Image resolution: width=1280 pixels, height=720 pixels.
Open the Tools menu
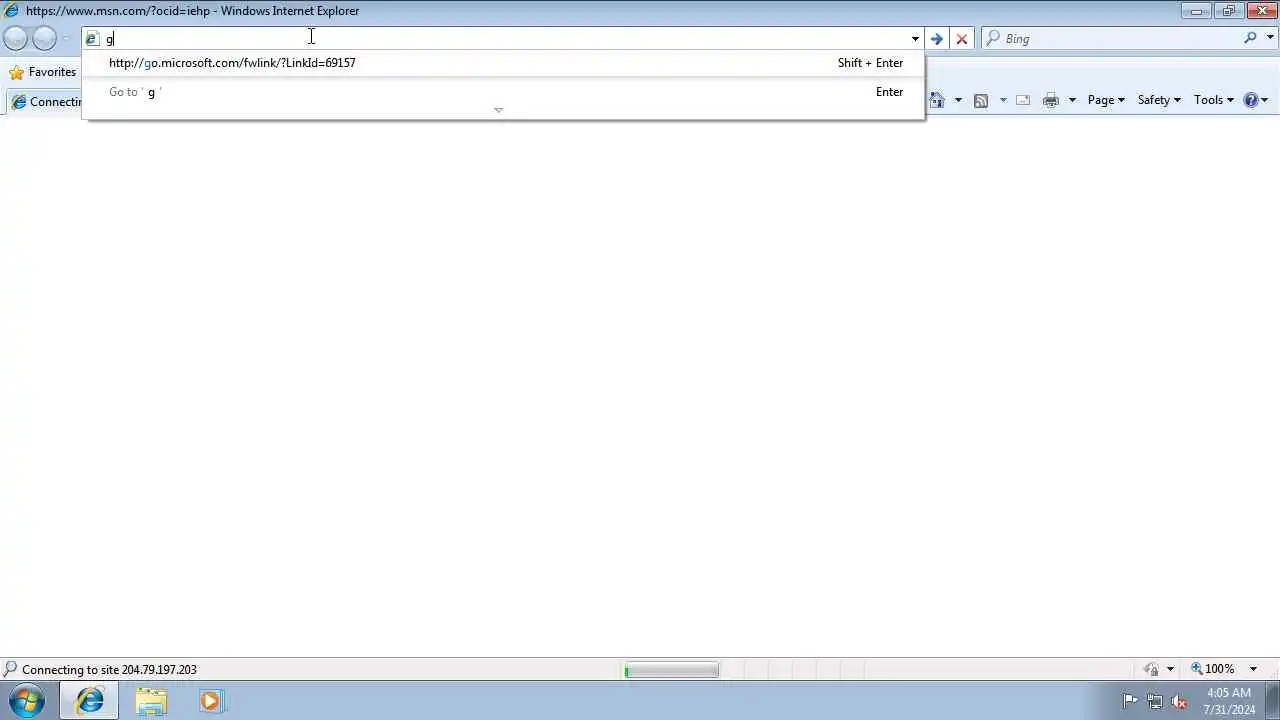tap(1214, 100)
